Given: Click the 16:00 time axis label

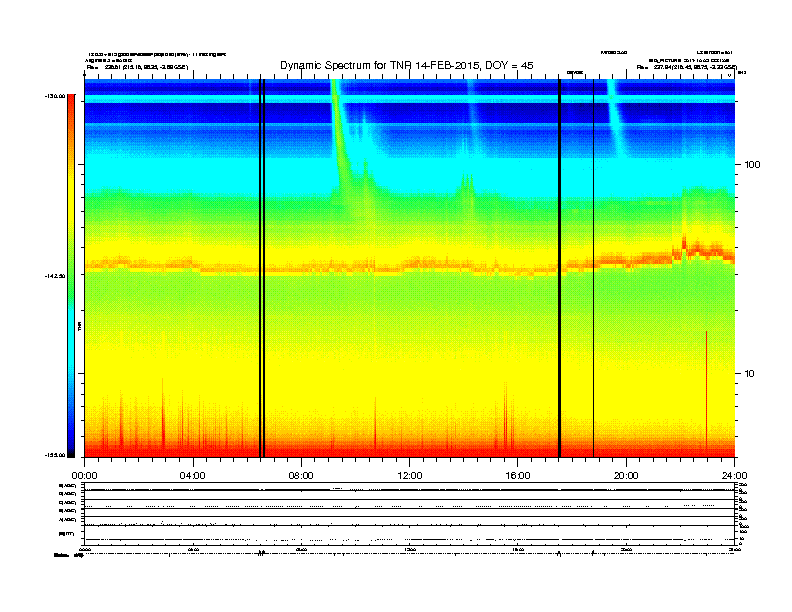Looking at the screenshot, I should (518, 476).
